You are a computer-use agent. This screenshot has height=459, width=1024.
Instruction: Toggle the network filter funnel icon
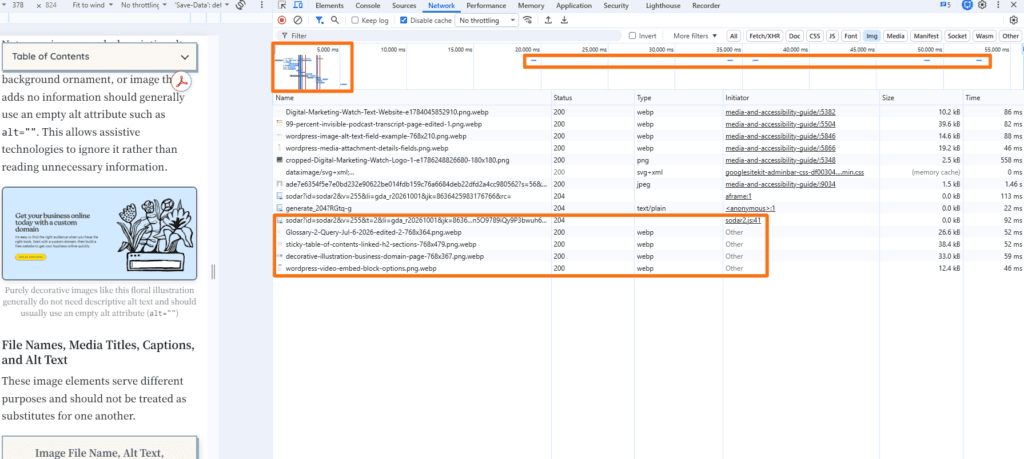tap(319, 20)
